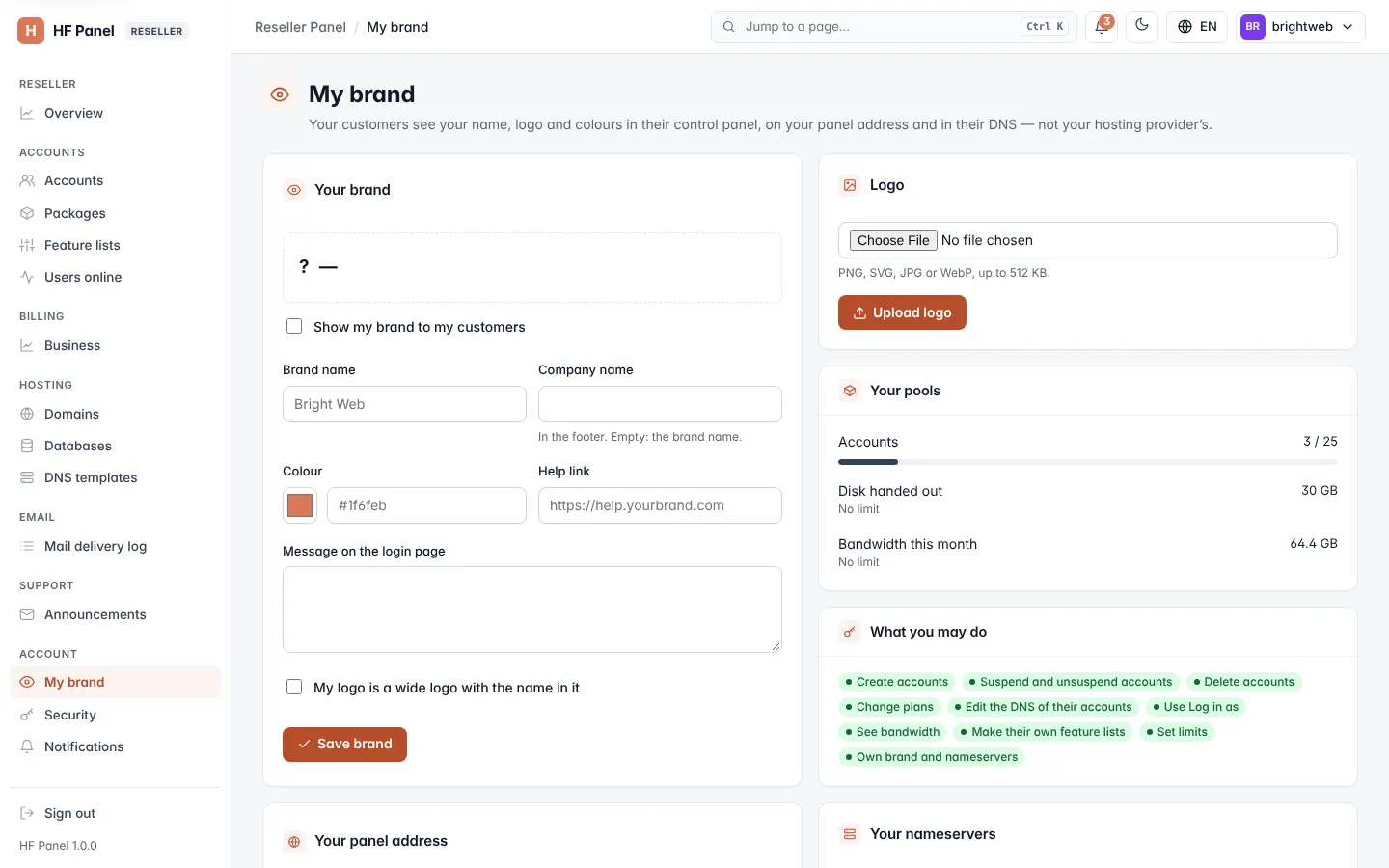The width and height of the screenshot is (1389, 868).
Task: Click the DNS templates server icon
Action: coord(27,477)
